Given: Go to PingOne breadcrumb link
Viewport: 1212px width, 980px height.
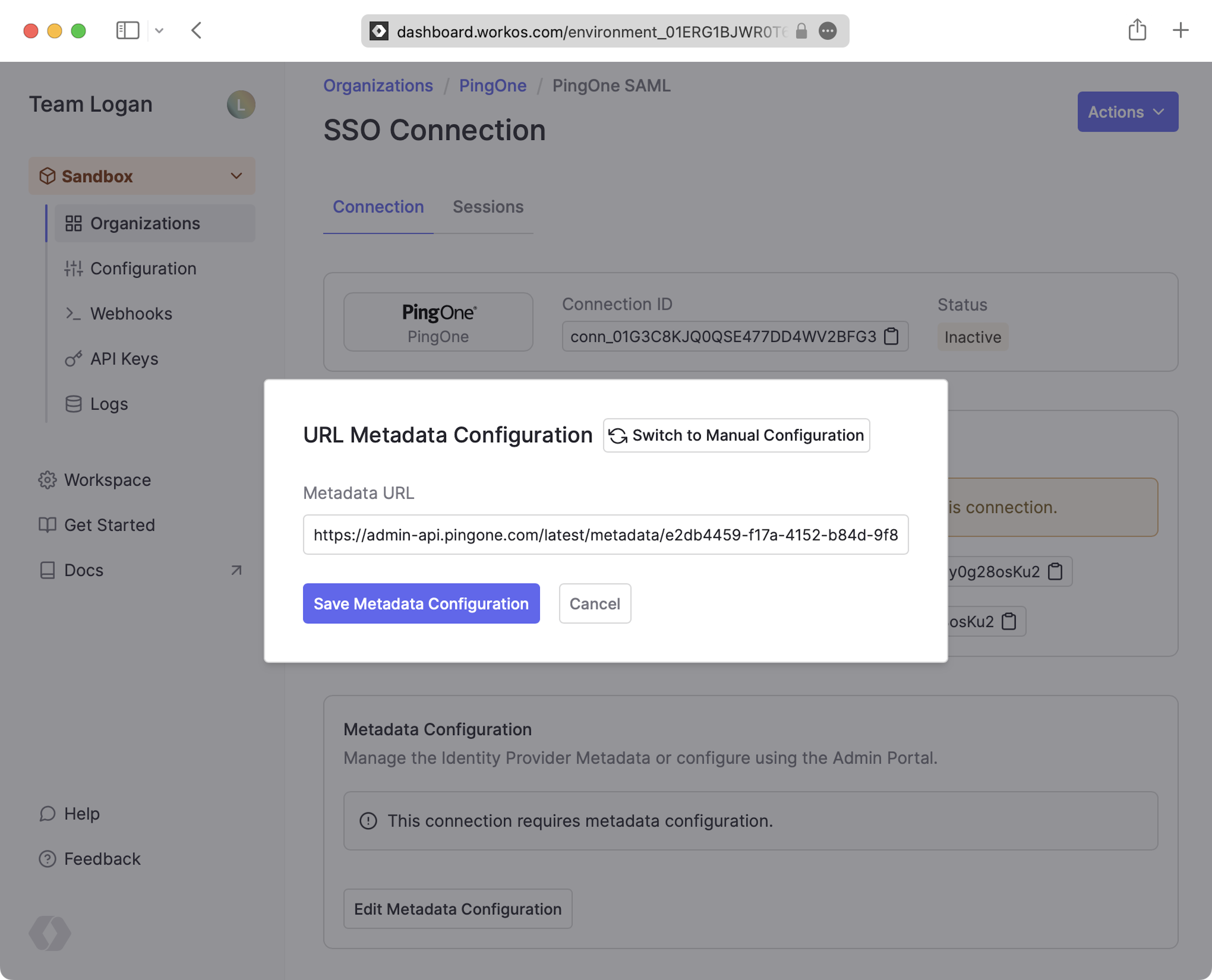Looking at the screenshot, I should coord(492,86).
